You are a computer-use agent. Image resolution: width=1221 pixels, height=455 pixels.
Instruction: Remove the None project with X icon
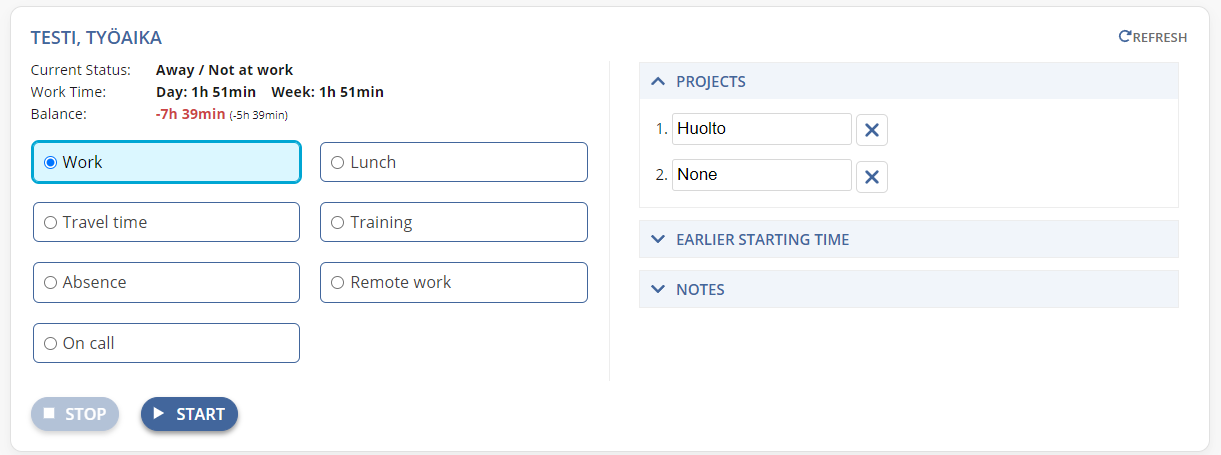tap(872, 176)
